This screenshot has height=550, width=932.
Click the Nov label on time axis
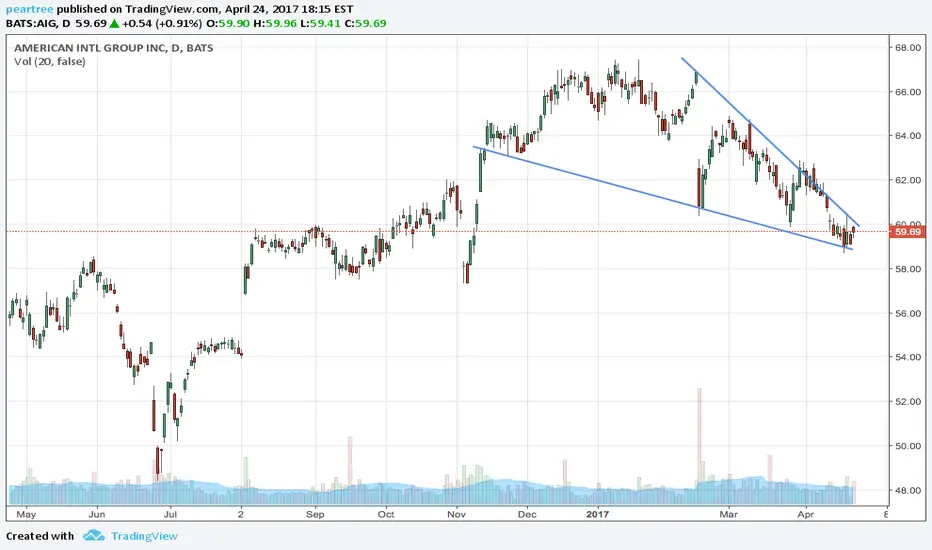point(456,514)
